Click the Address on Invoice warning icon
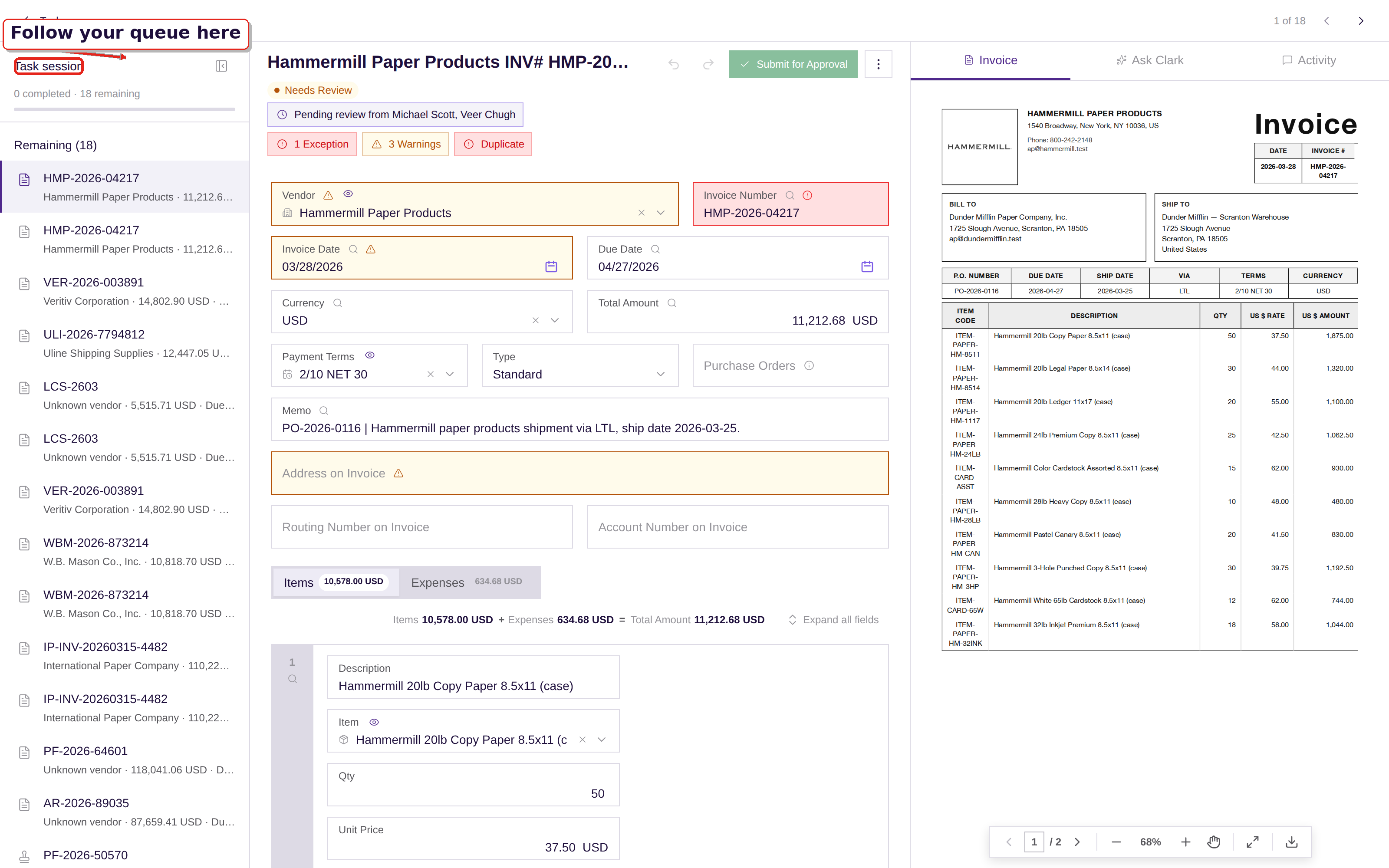The width and height of the screenshot is (1389, 868). click(x=398, y=473)
